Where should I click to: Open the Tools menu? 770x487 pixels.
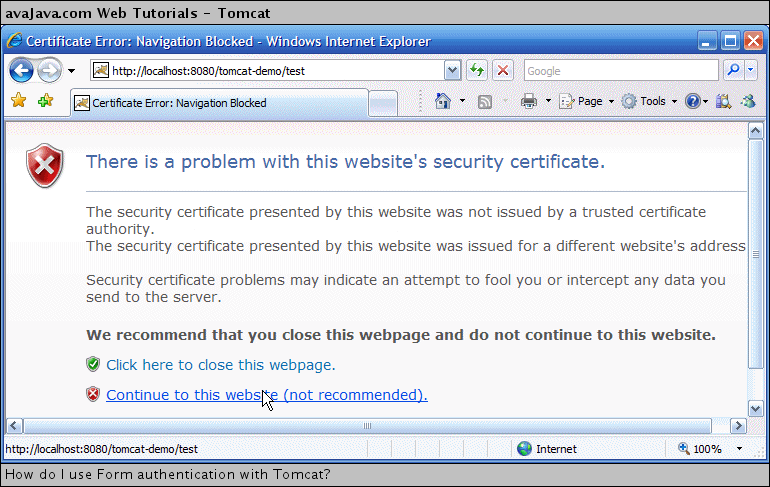tap(649, 101)
